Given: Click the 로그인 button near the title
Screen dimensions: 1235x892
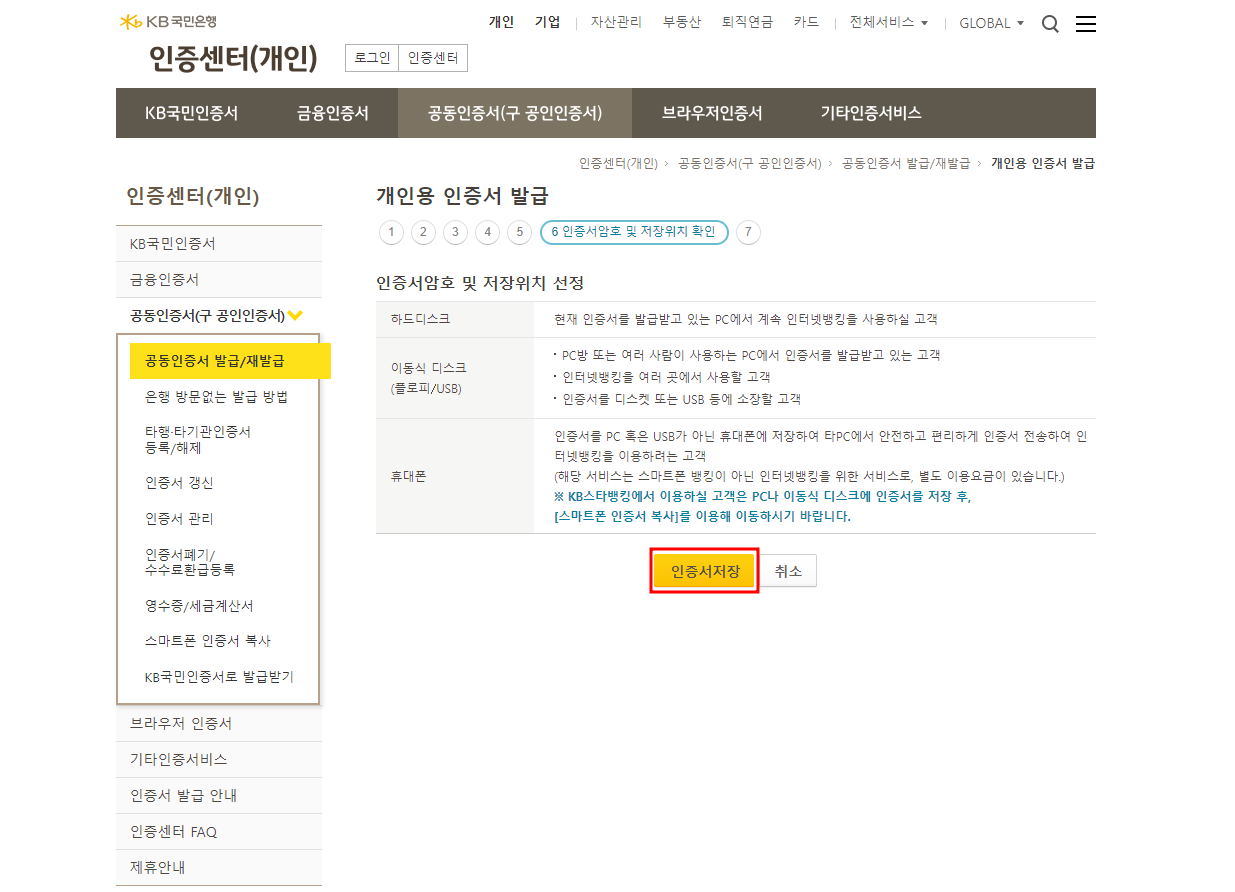Looking at the screenshot, I should coord(372,58).
